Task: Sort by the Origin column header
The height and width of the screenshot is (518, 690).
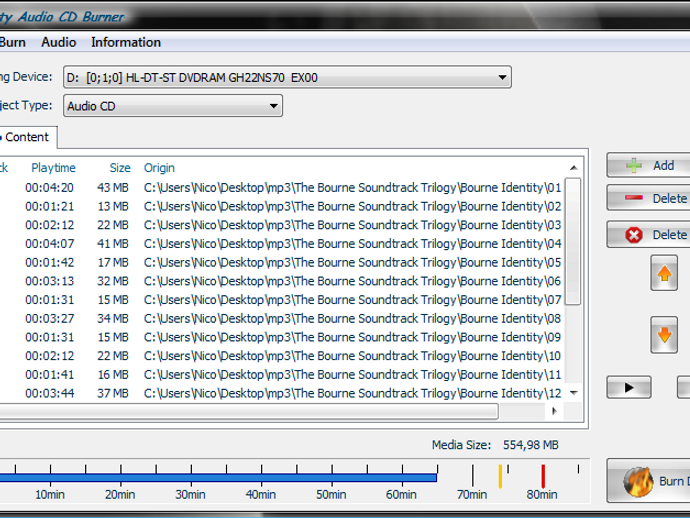Action: coord(159,168)
